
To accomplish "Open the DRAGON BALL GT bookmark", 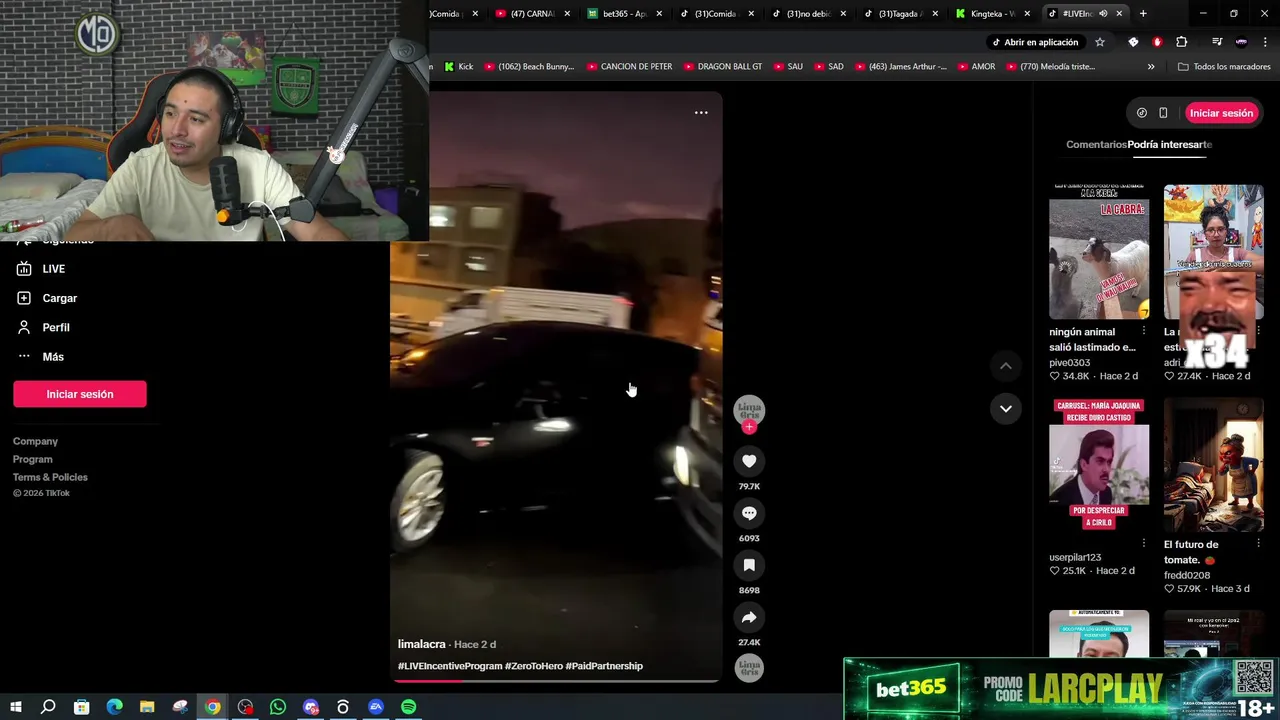I will [723, 67].
